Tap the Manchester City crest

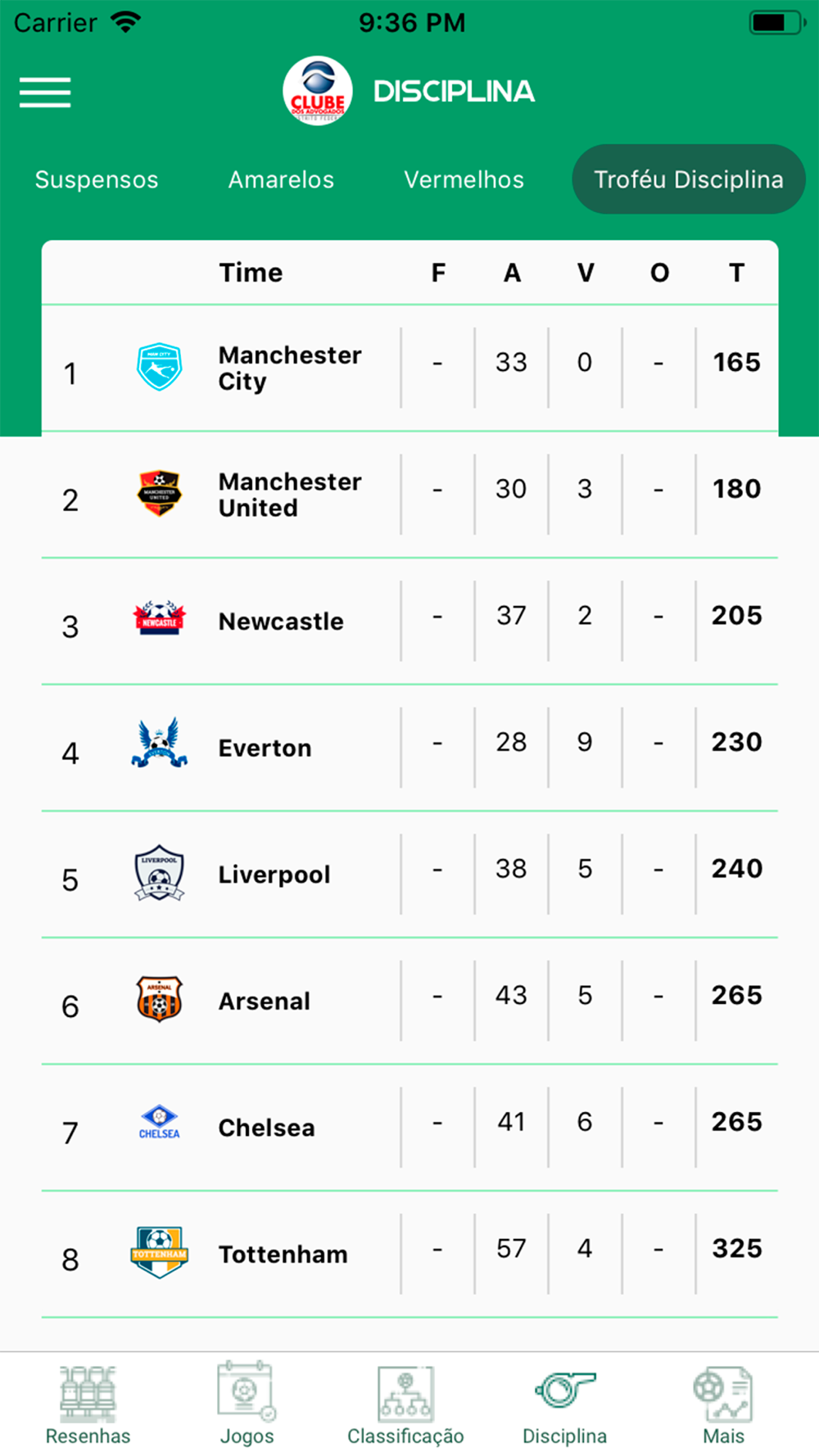pyautogui.click(x=159, y=367)
